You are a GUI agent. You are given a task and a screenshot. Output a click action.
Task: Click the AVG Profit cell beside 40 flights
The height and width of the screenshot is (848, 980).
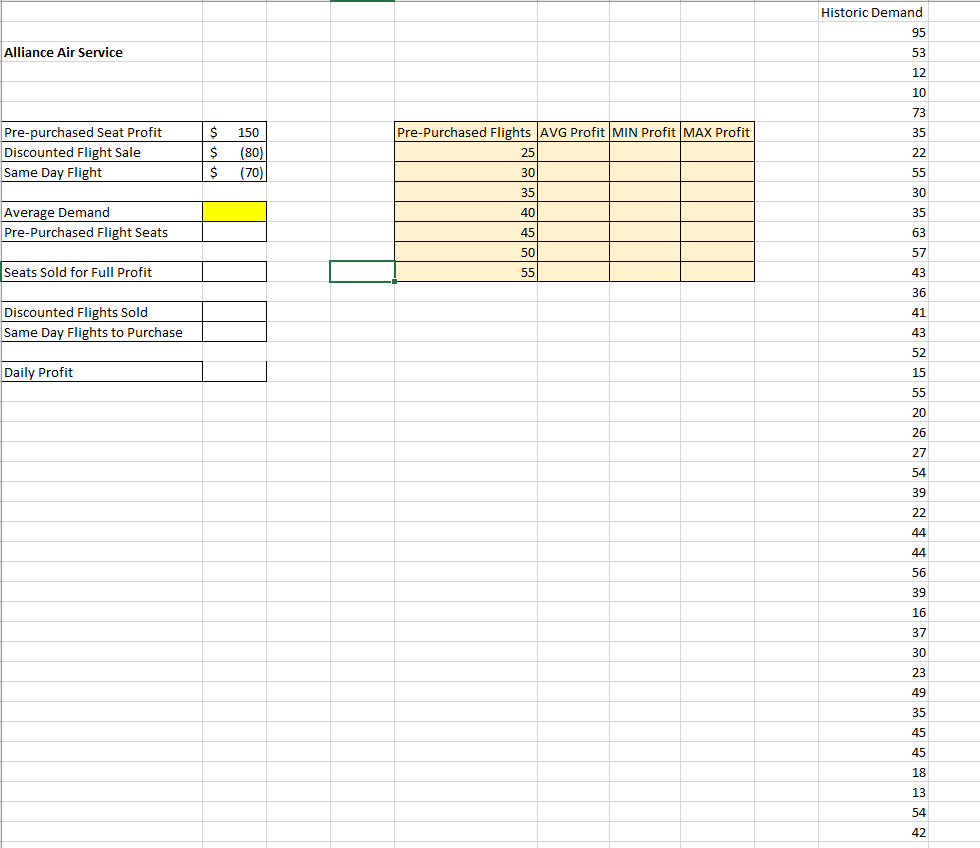click(572, 212)
